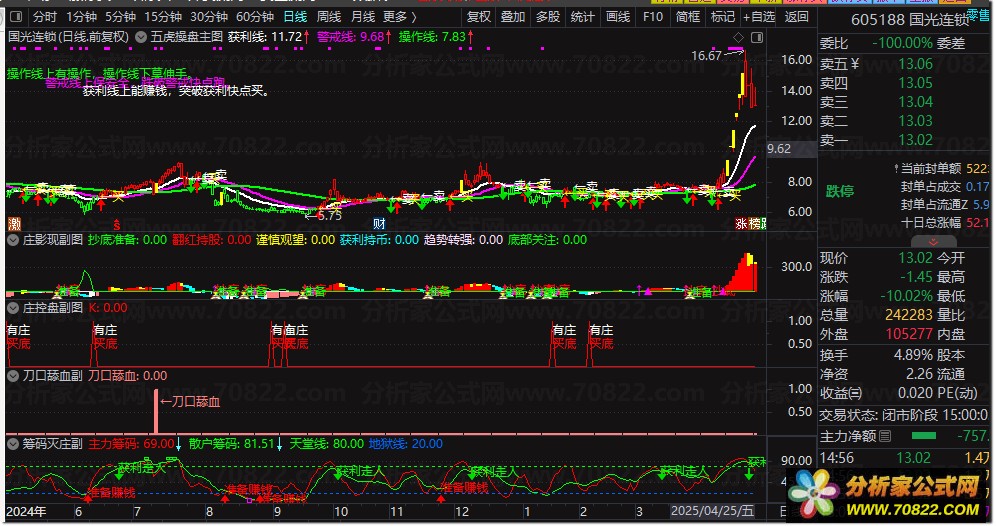Open the list icon beside 主力净额
Screen dimensions: 996x526
click(885, 436)
